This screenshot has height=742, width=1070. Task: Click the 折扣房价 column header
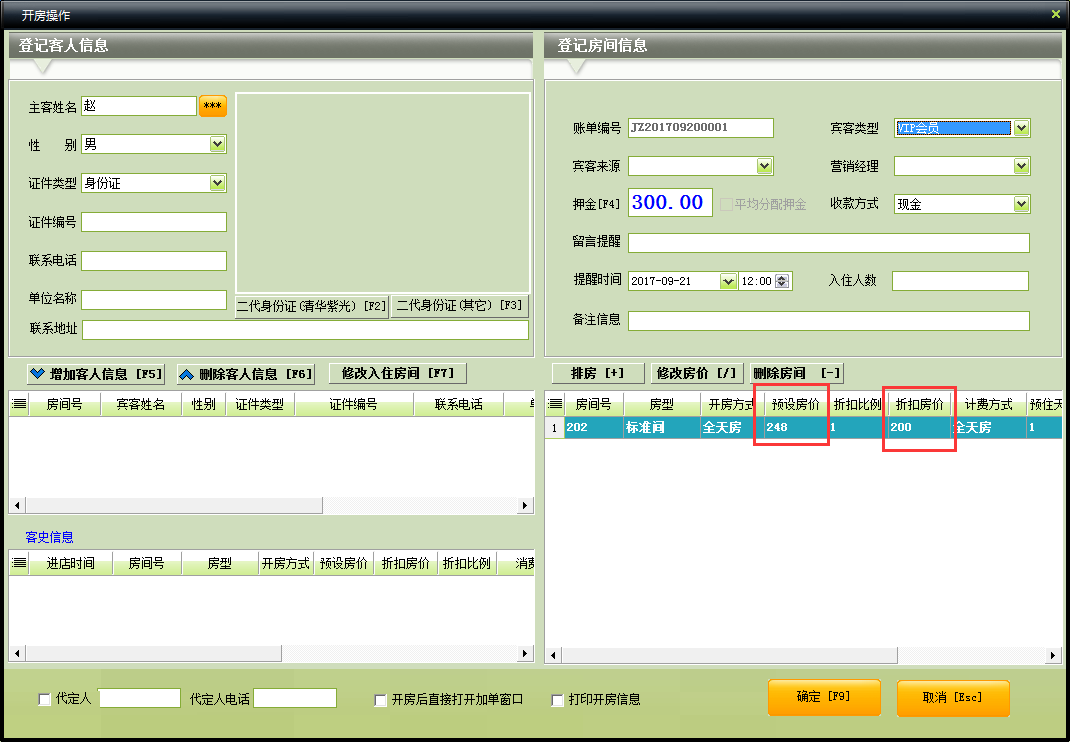coord(918,404)
